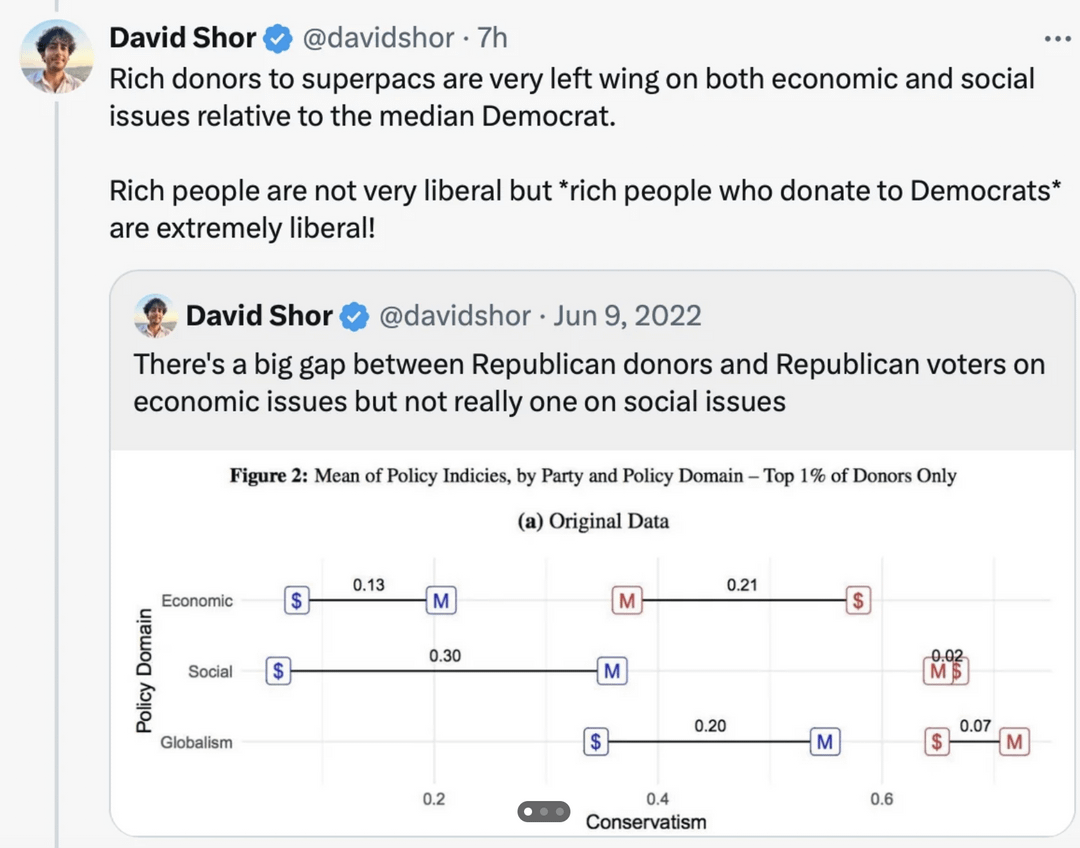Open the 7h timestamp link
Viewport: 1080px width, 848px height.
pos(492,38)
